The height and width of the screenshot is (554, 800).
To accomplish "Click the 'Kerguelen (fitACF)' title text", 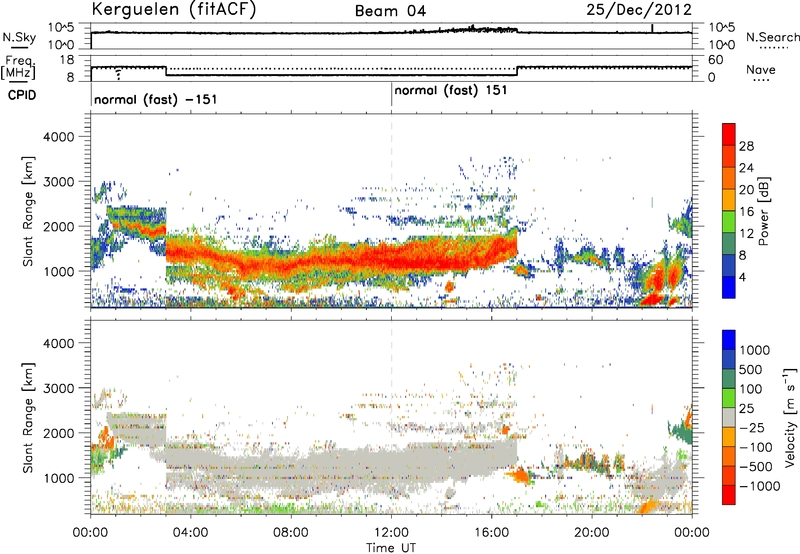I will pos(173,10).
